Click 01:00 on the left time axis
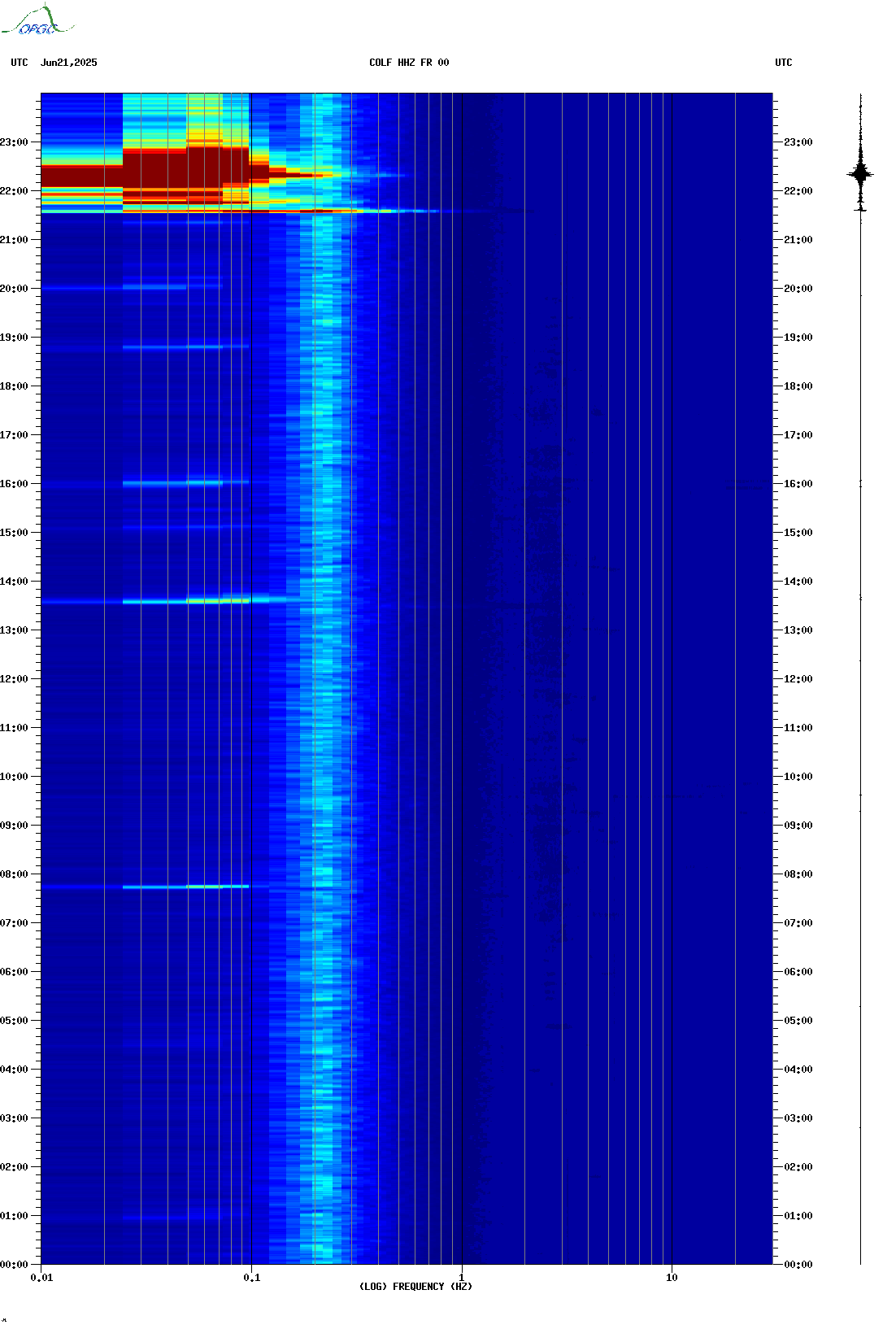The image size is (896, 1329). pos(14,1216)
